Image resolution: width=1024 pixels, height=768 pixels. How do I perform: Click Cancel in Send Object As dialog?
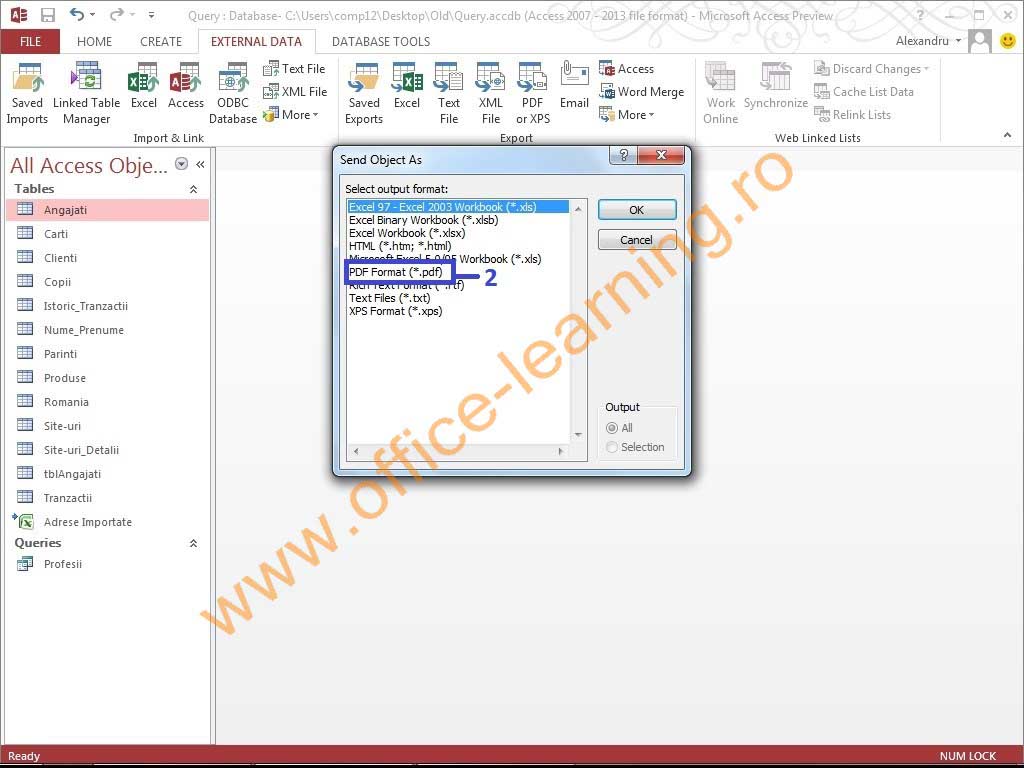click(637, 240)
